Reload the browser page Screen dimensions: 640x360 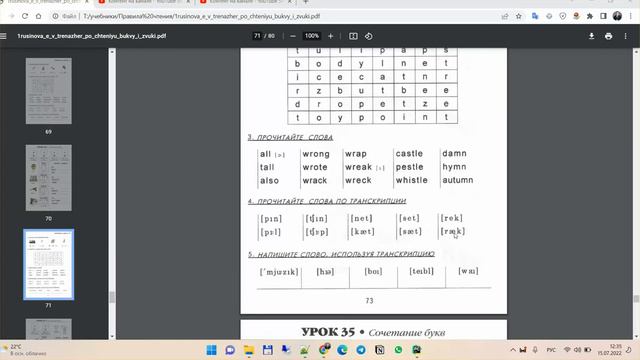coord(25,16)
